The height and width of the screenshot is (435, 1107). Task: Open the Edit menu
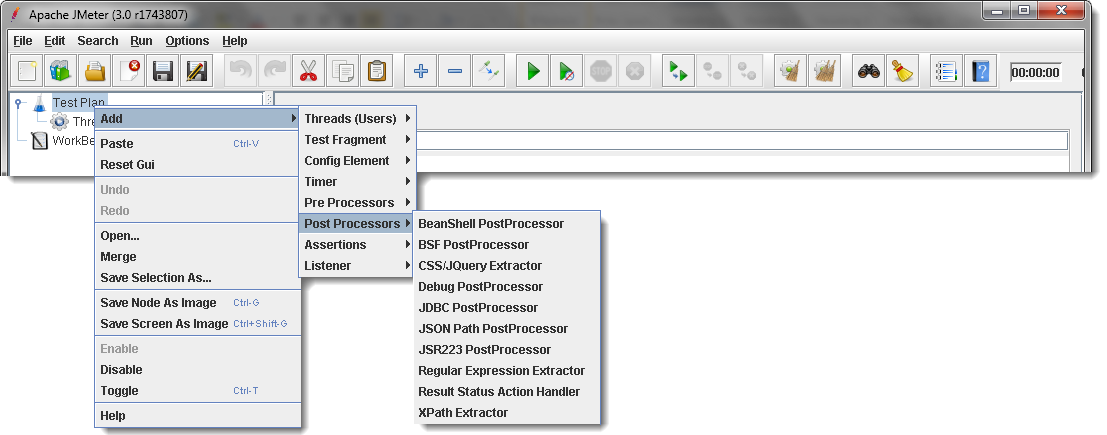(54, 41)
